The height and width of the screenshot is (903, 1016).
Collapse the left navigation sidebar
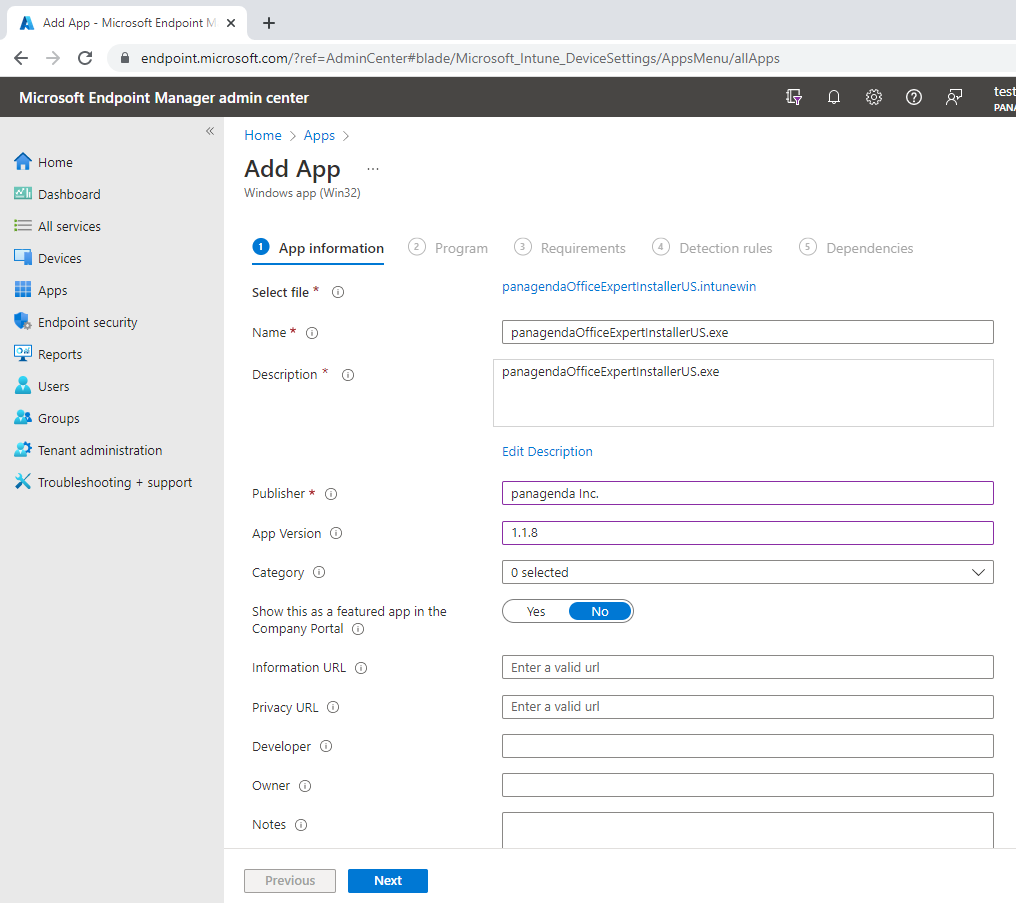pyautogui.click(x=210, y=131)
